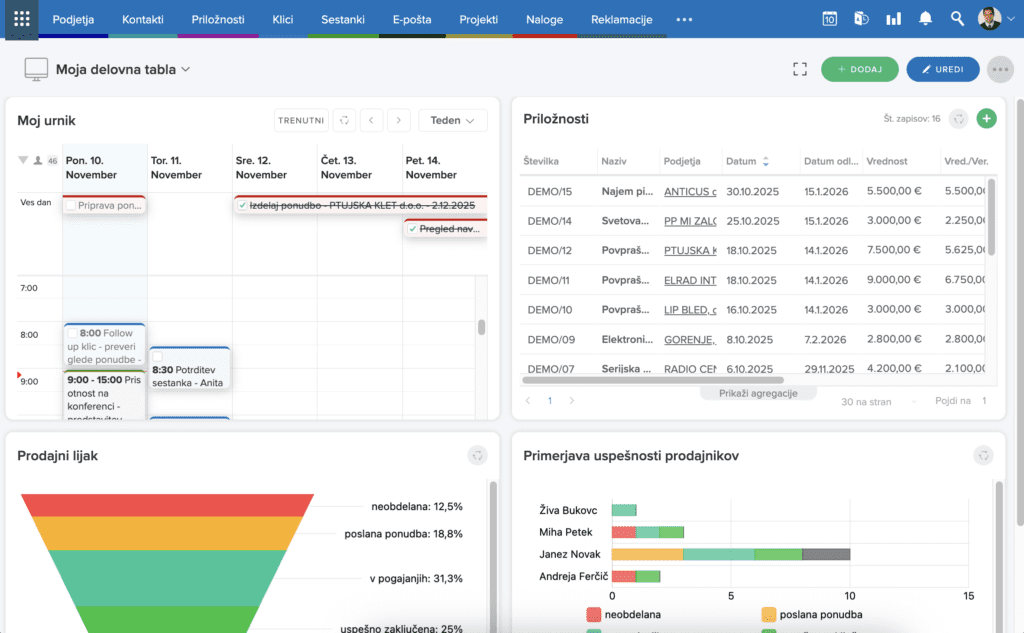1024x633 pixels.
Task: Open the statistics bar chart icon
Action: tap(893, 19)
